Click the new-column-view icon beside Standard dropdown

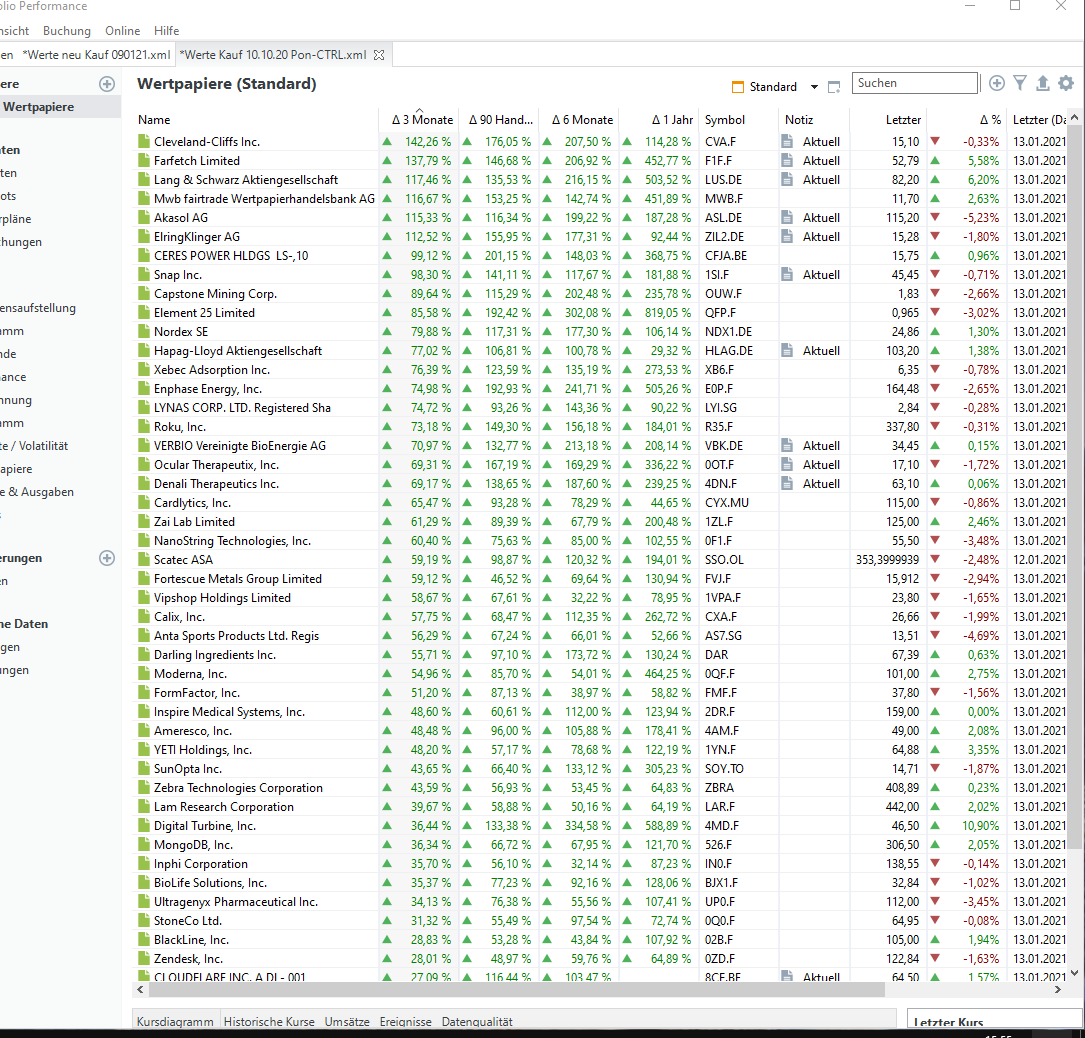click(834, 87)
